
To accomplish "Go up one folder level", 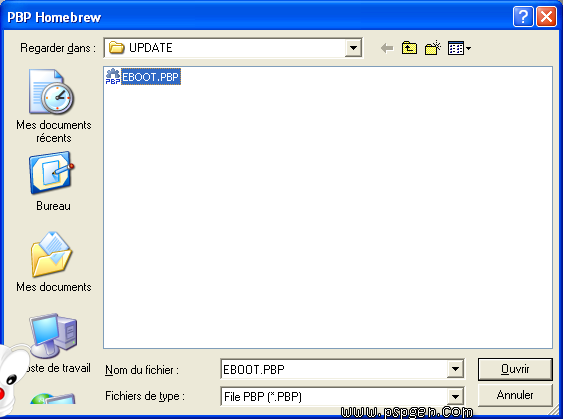I will [x=409, y=48].
